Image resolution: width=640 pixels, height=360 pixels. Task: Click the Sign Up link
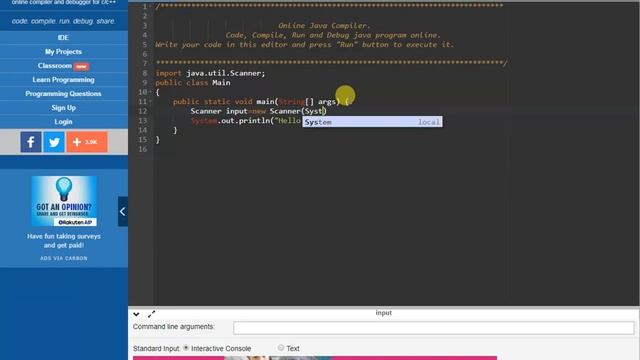click(63, 108)
